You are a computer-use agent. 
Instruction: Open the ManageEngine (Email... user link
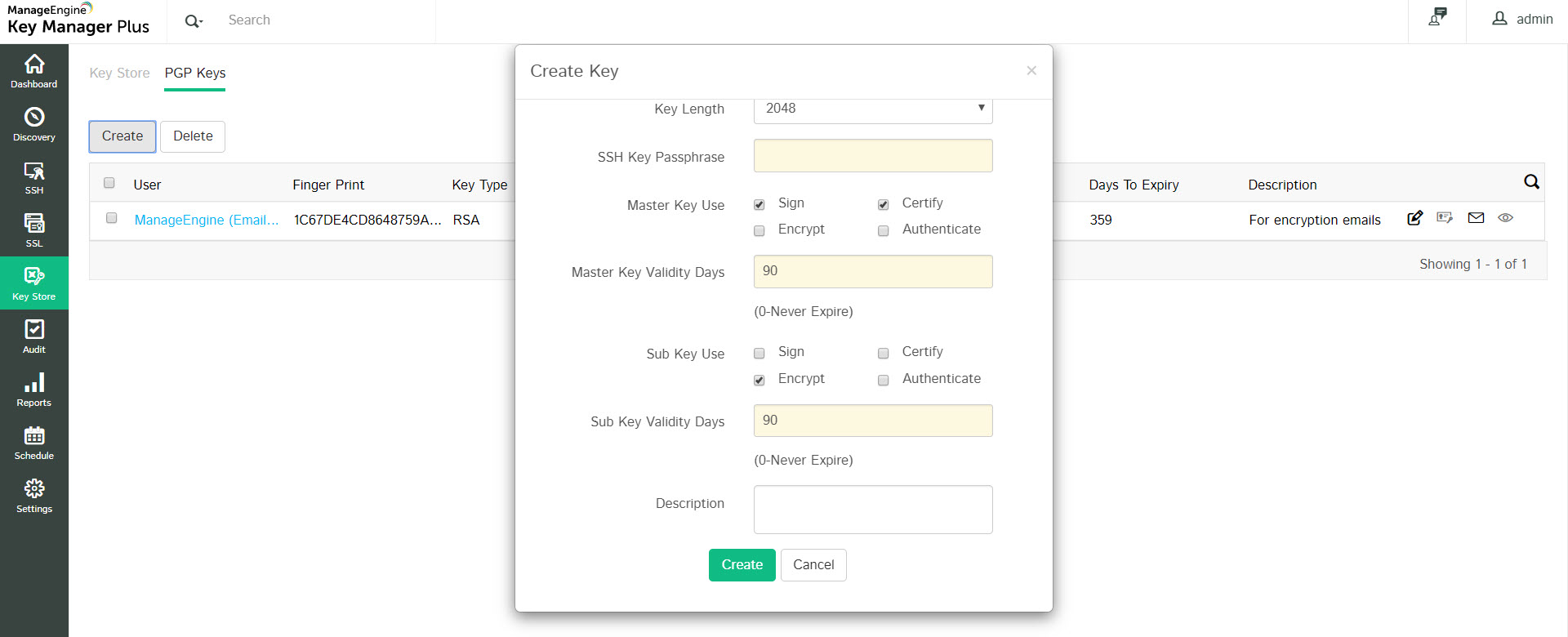(207, 220)
